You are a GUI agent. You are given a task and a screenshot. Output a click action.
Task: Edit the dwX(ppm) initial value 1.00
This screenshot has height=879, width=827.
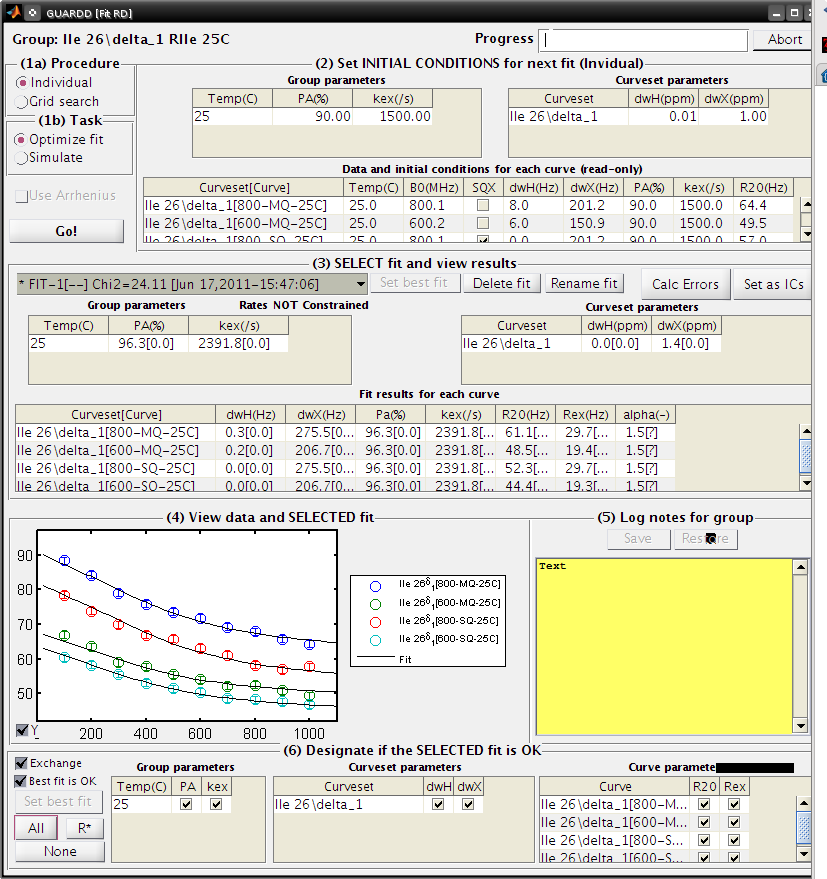(x=733, y=116)
